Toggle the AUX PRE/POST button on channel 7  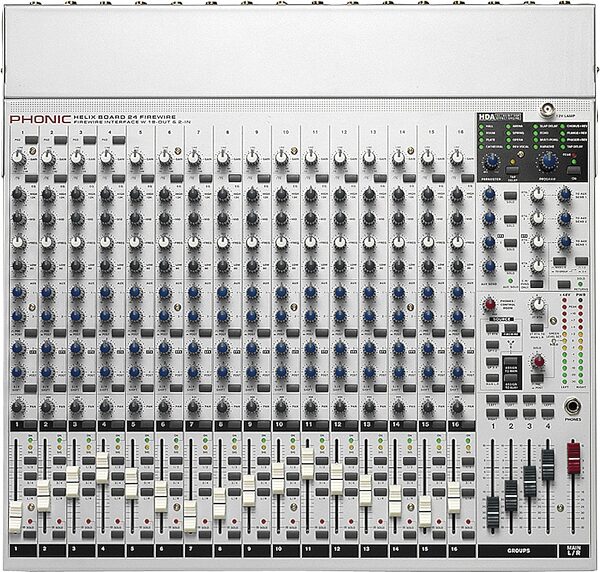click(x=206, y=332)
